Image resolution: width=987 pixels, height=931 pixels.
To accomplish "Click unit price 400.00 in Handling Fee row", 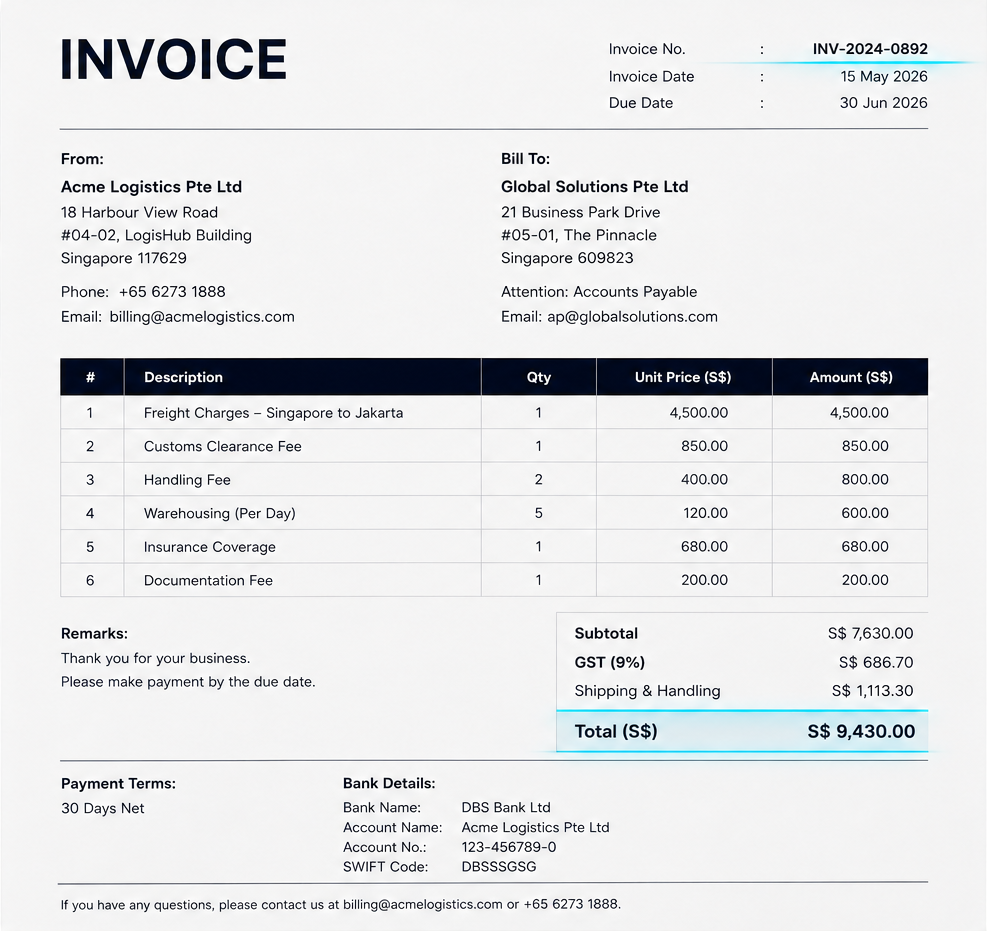I will click(x=704, y=480).
